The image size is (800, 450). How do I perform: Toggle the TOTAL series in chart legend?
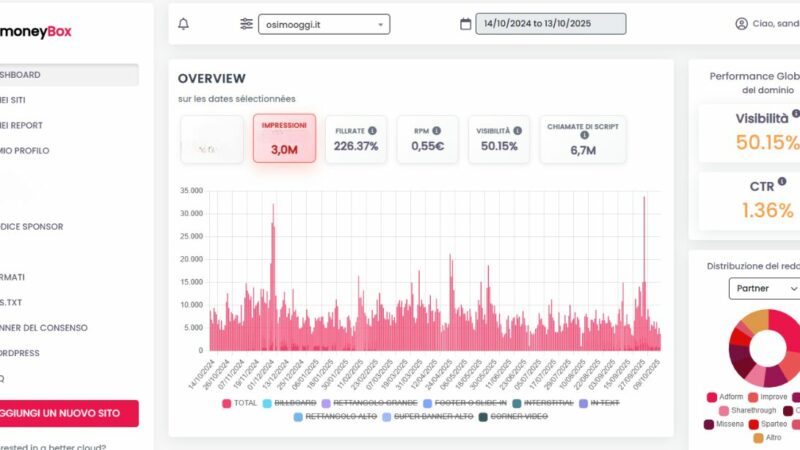239,403
